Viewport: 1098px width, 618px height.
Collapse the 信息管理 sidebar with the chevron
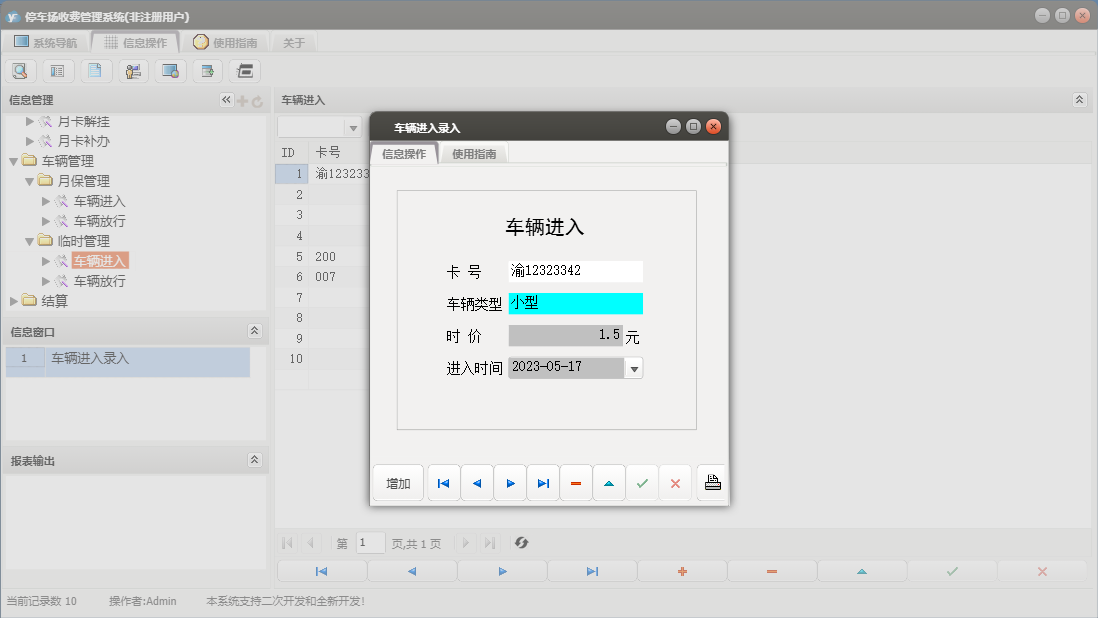click(x=225, y=99)
